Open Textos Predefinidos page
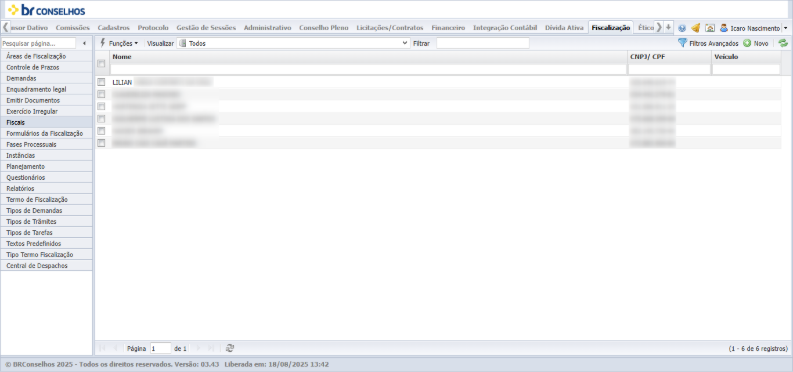 [x=47, y=244]
